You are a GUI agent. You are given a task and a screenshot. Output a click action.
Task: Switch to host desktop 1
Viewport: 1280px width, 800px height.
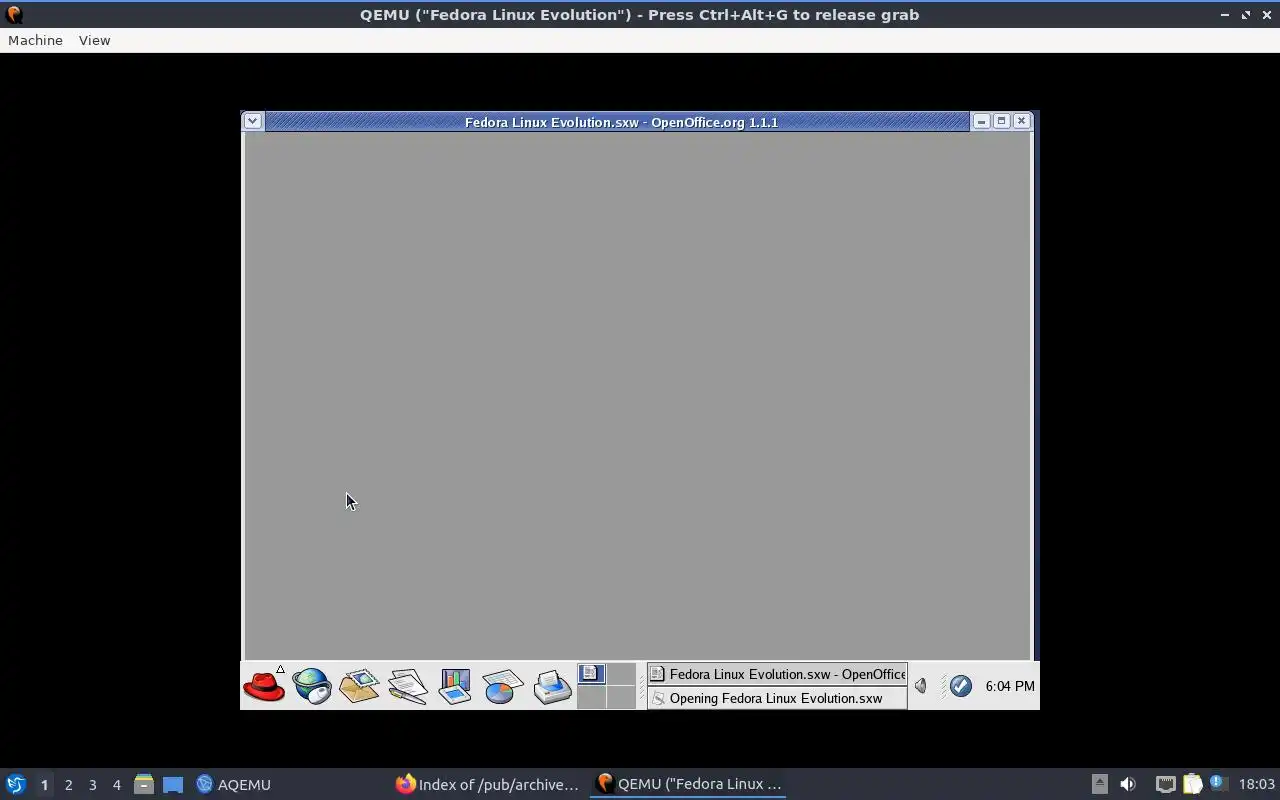tap(44, 785)
